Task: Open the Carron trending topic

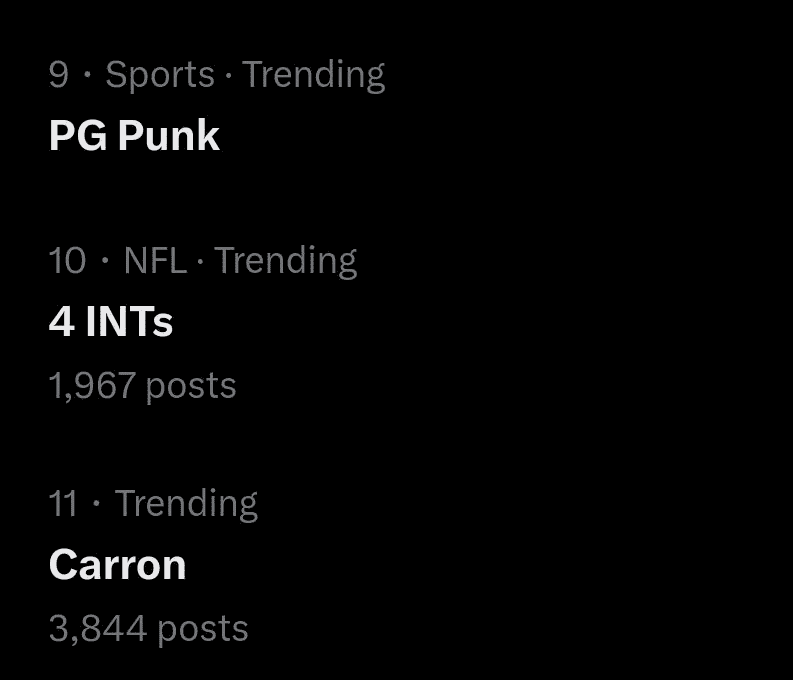Action: [117, 565]
